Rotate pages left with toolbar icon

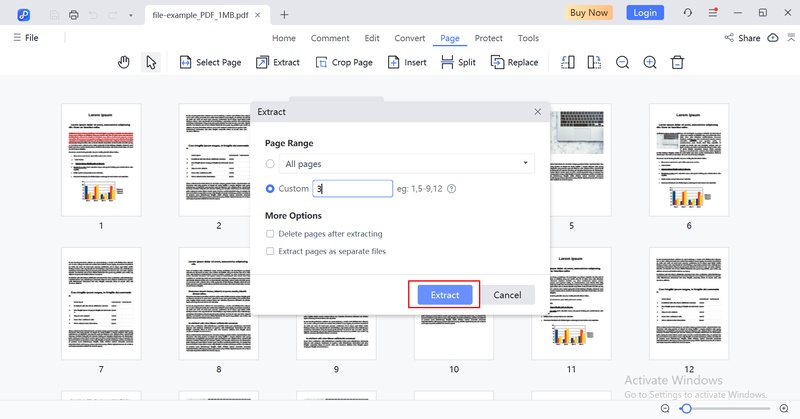567,62
